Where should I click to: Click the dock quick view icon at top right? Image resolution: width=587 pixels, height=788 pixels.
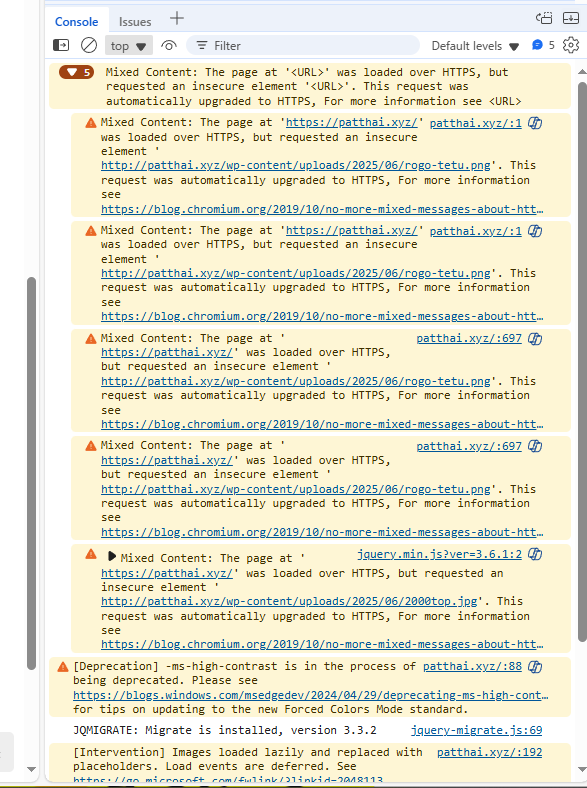(544, 18)
